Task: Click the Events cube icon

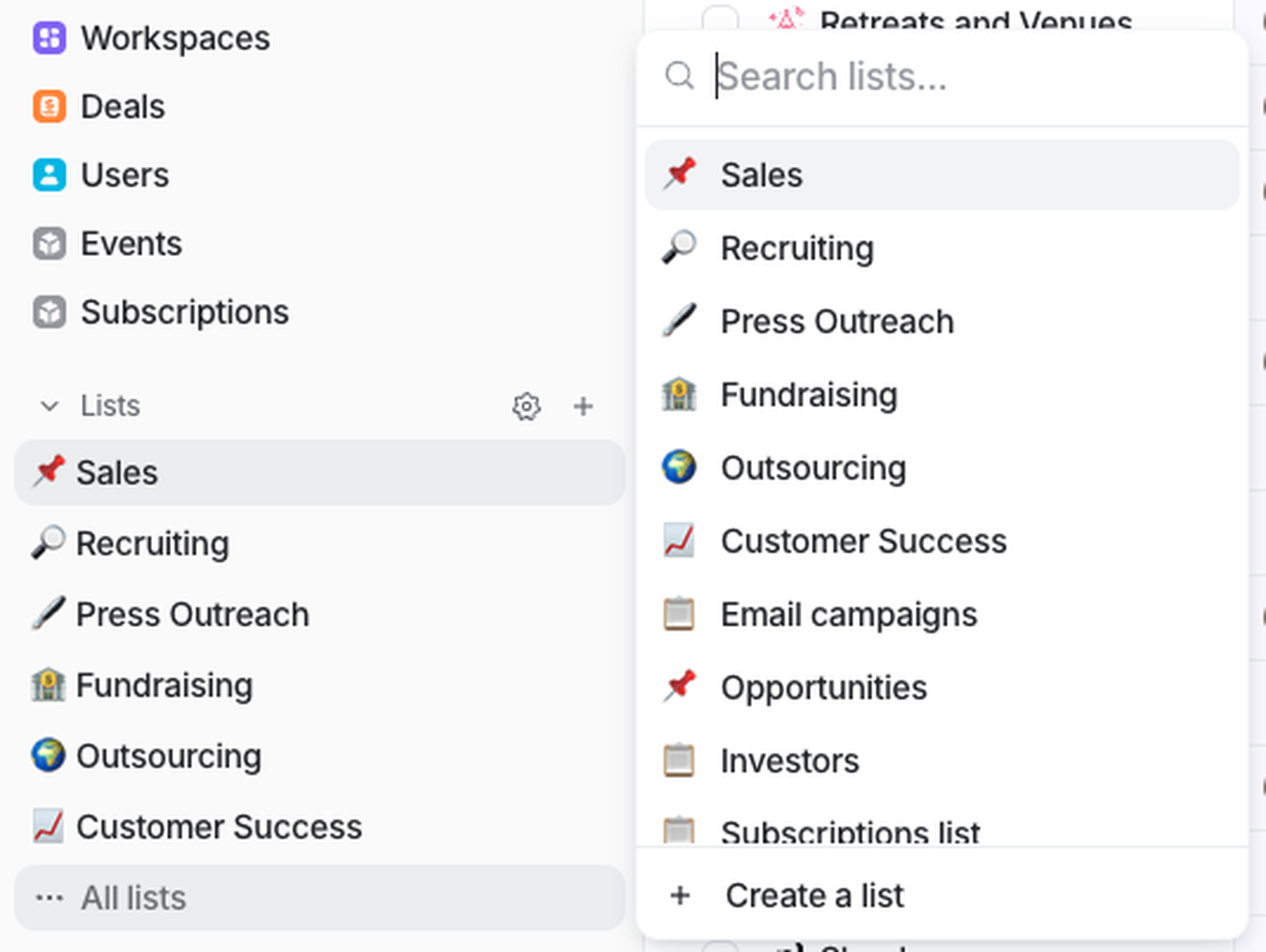Action: pos(49,243)
